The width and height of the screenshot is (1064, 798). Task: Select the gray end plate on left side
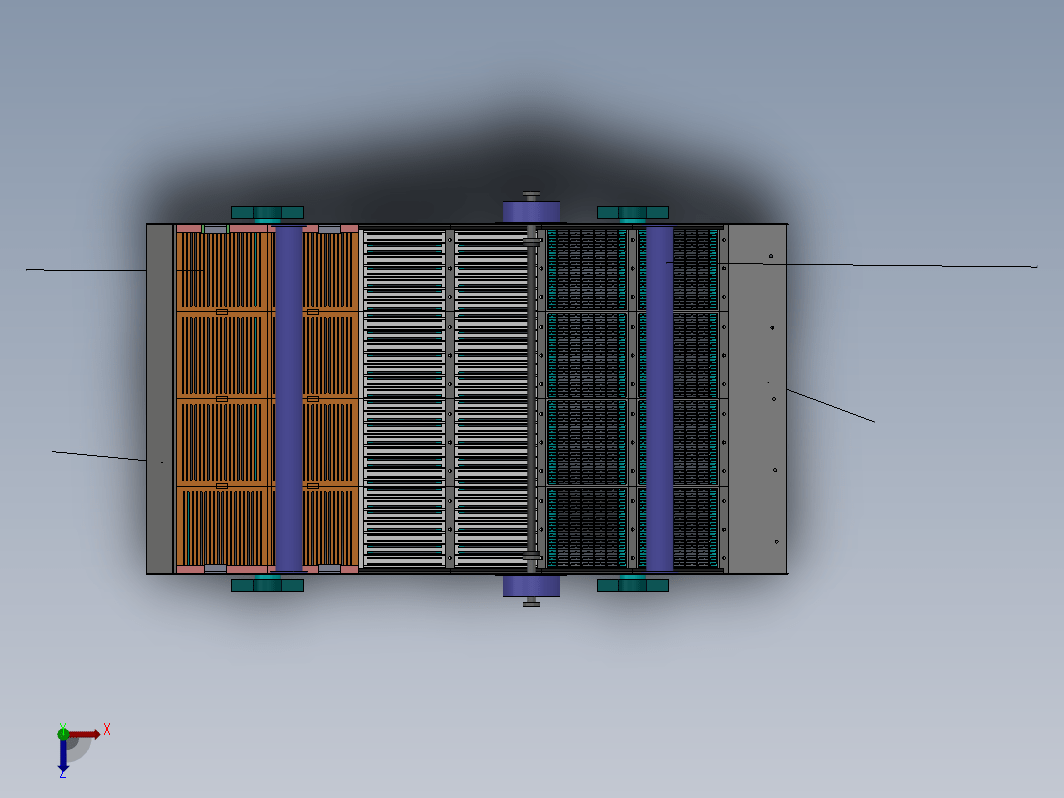[x=160, y=399]
